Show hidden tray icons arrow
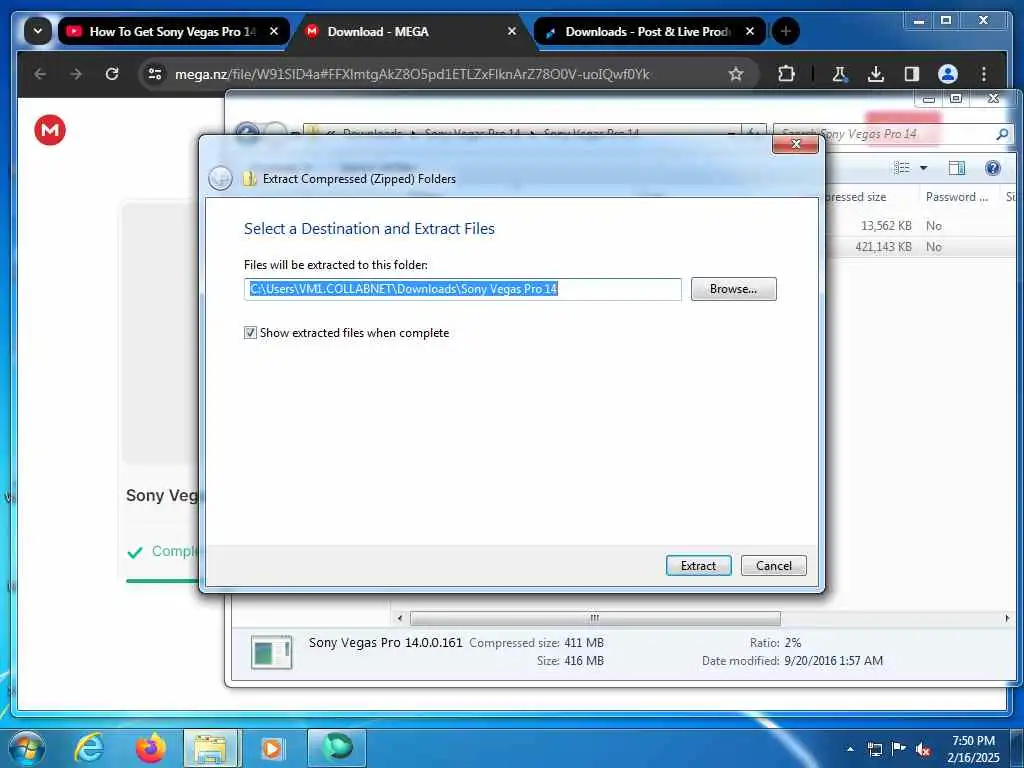The height and width of the screenshot is (768, 1024). pos(850,749)
